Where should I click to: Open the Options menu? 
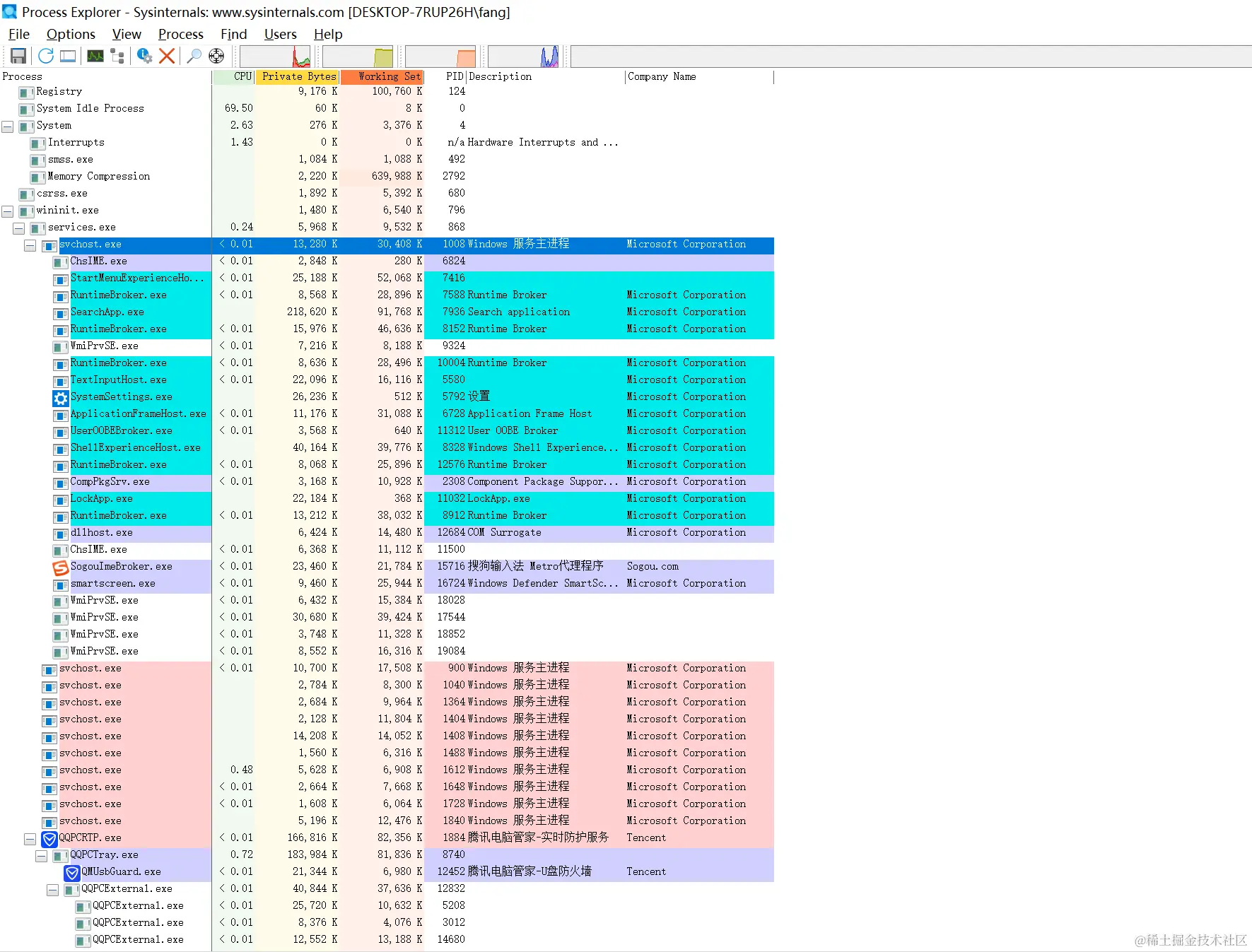point(71,34)
